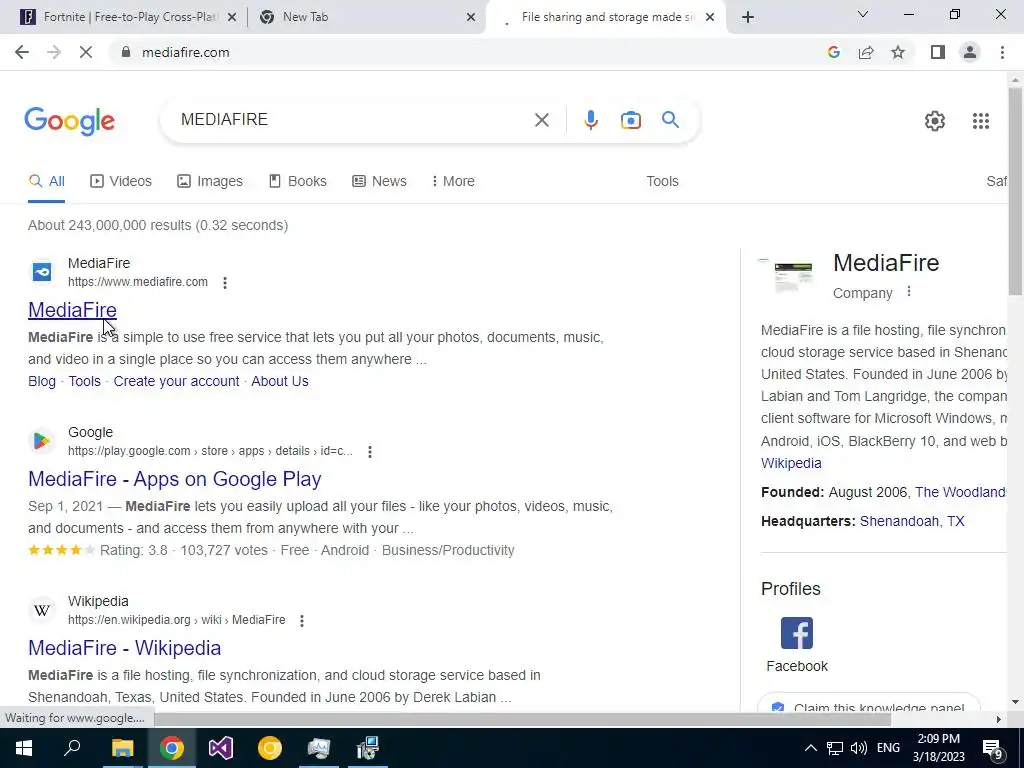Open Wikipedia result options menu
The image size is (1024, 768).
click(x=302, y=621)
